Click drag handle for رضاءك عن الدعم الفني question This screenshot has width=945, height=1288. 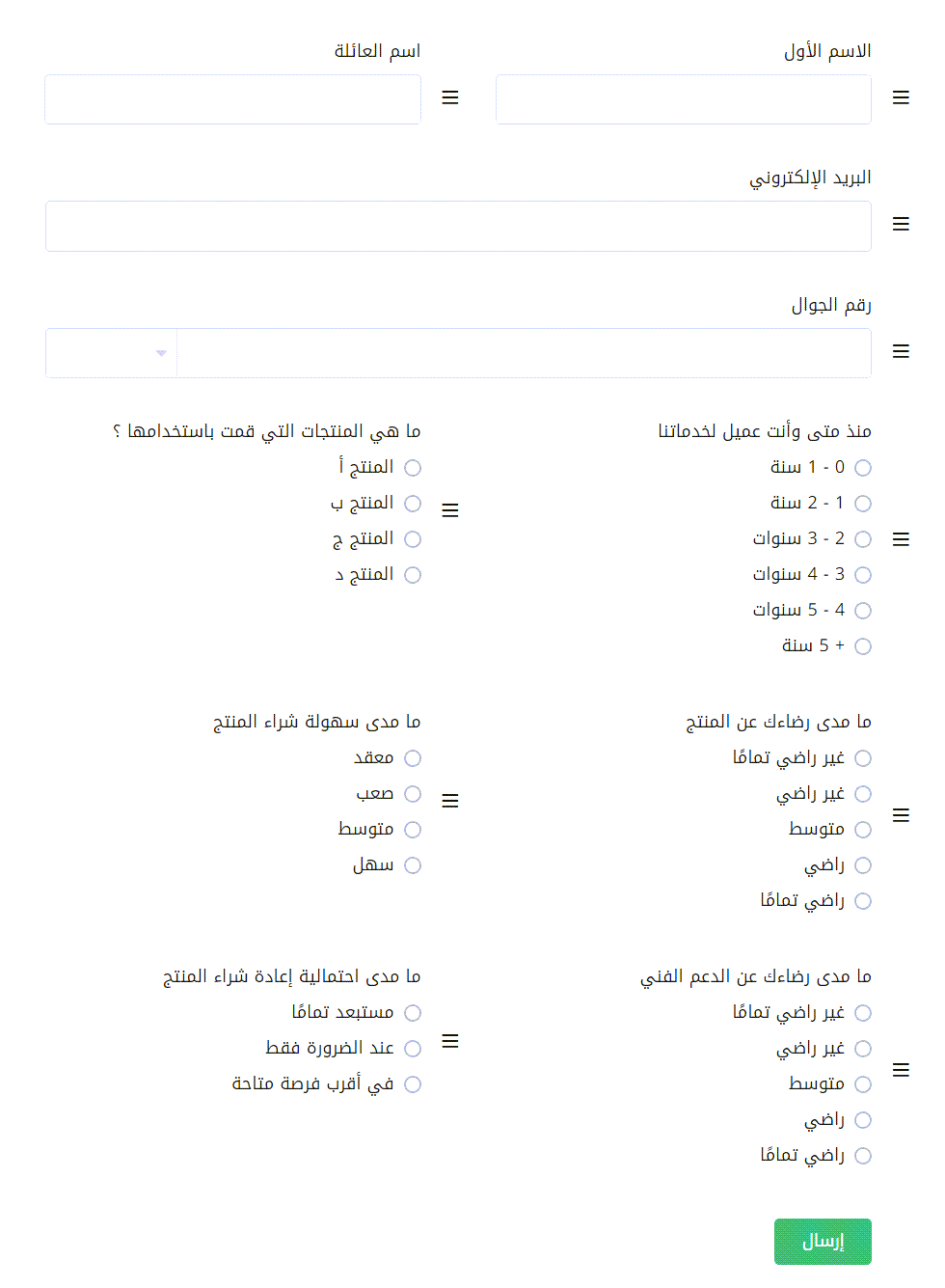click(901, 1070)
